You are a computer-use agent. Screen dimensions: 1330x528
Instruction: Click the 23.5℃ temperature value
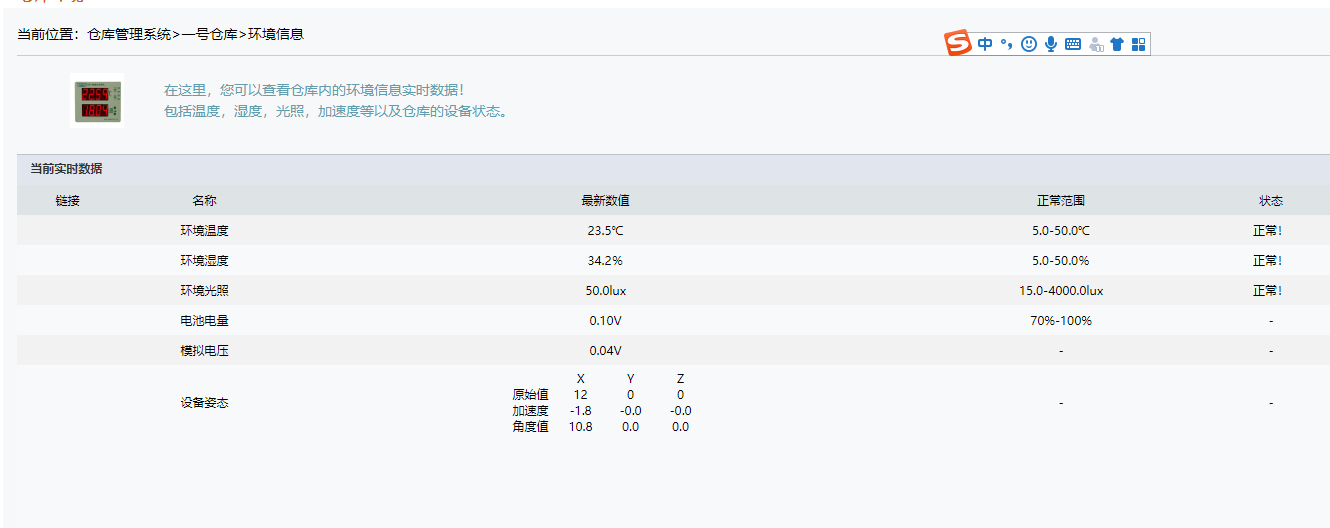605,231
